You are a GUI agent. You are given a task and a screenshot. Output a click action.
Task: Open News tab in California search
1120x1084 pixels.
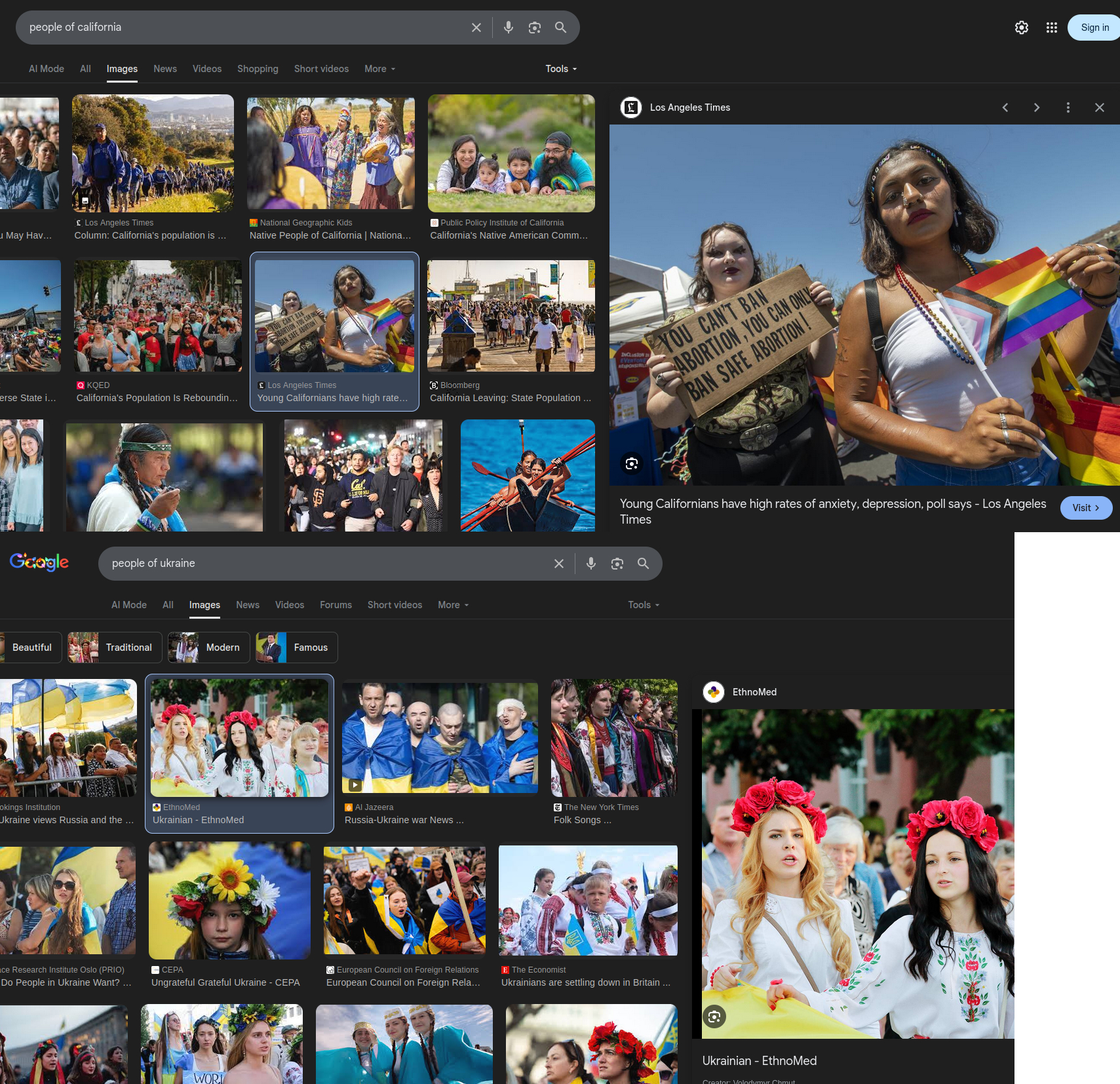[165, 69]
